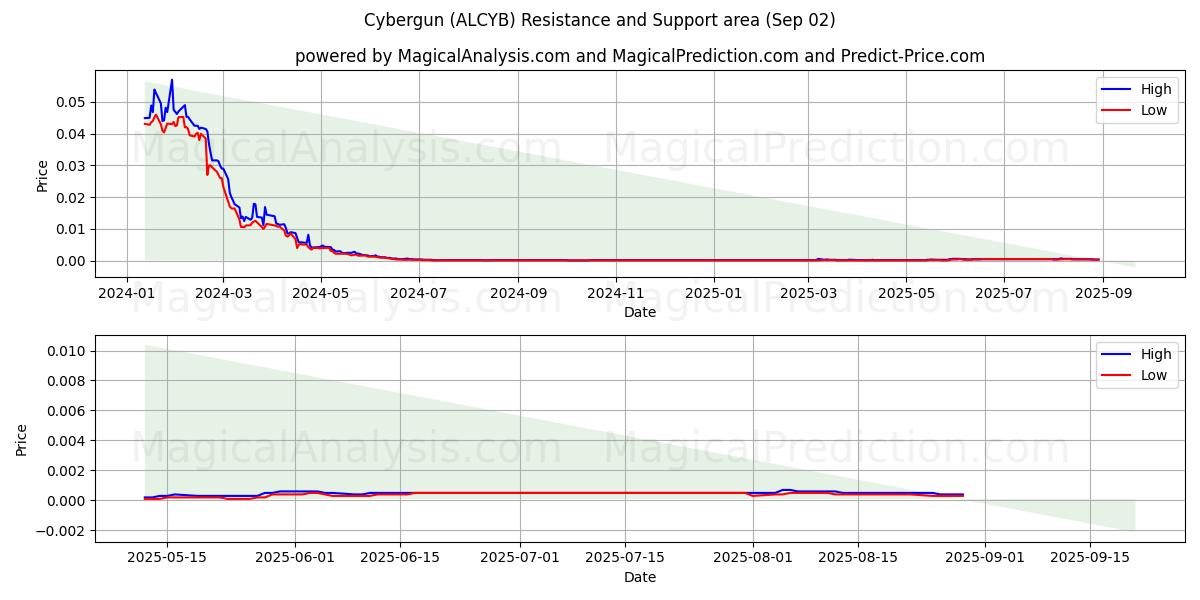Click the '2024-09' x-axis label in the top chart

(x=518, y=293)
